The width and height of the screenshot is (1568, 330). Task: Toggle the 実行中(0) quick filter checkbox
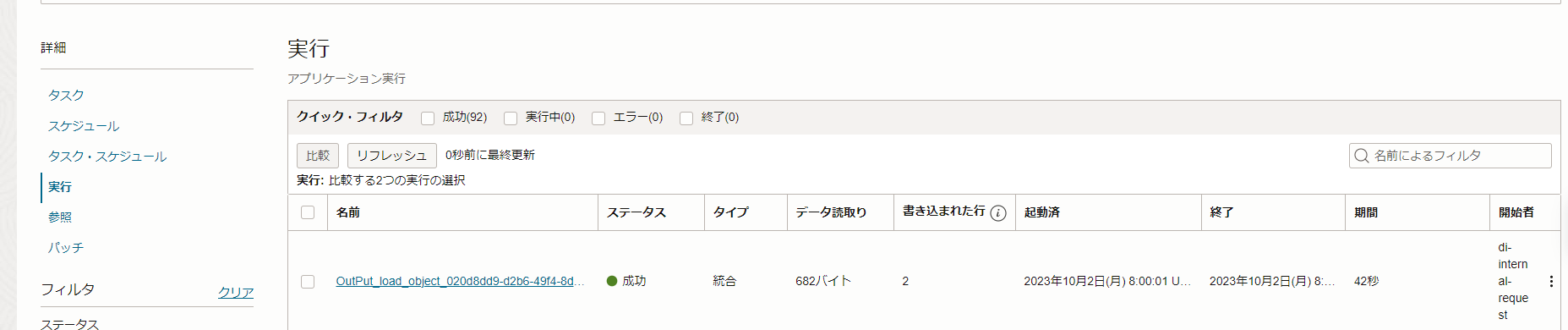[x=511, y=118]
